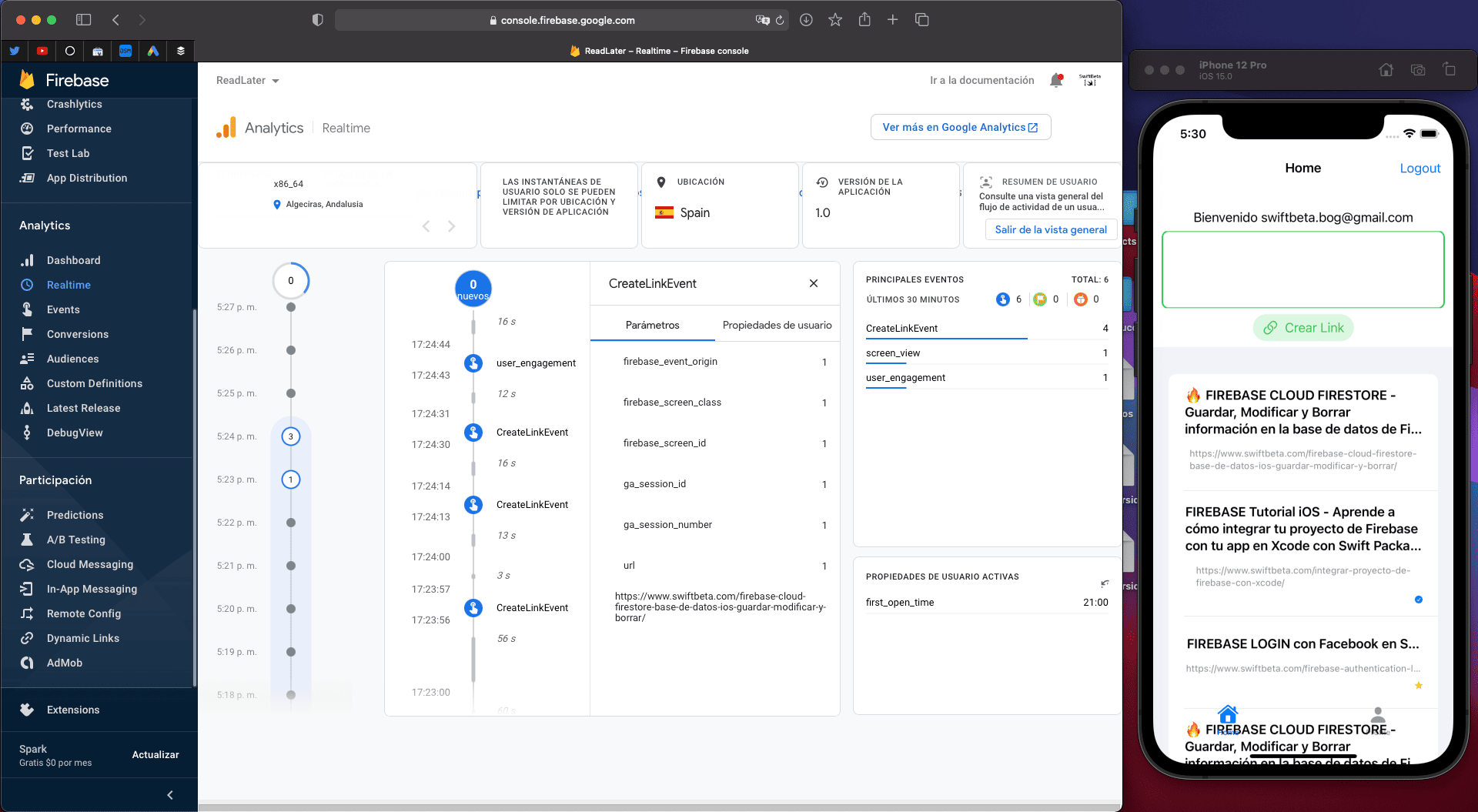Screen dimensions: 1478x812
Task: Tap the Home tab icon in iPhone simulator
Action: coord(1228,717)
